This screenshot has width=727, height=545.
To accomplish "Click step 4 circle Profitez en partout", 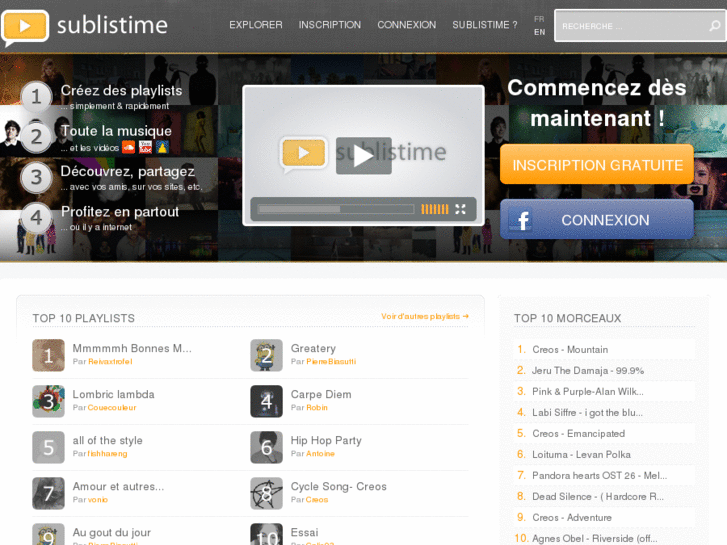I will [36, 218].
